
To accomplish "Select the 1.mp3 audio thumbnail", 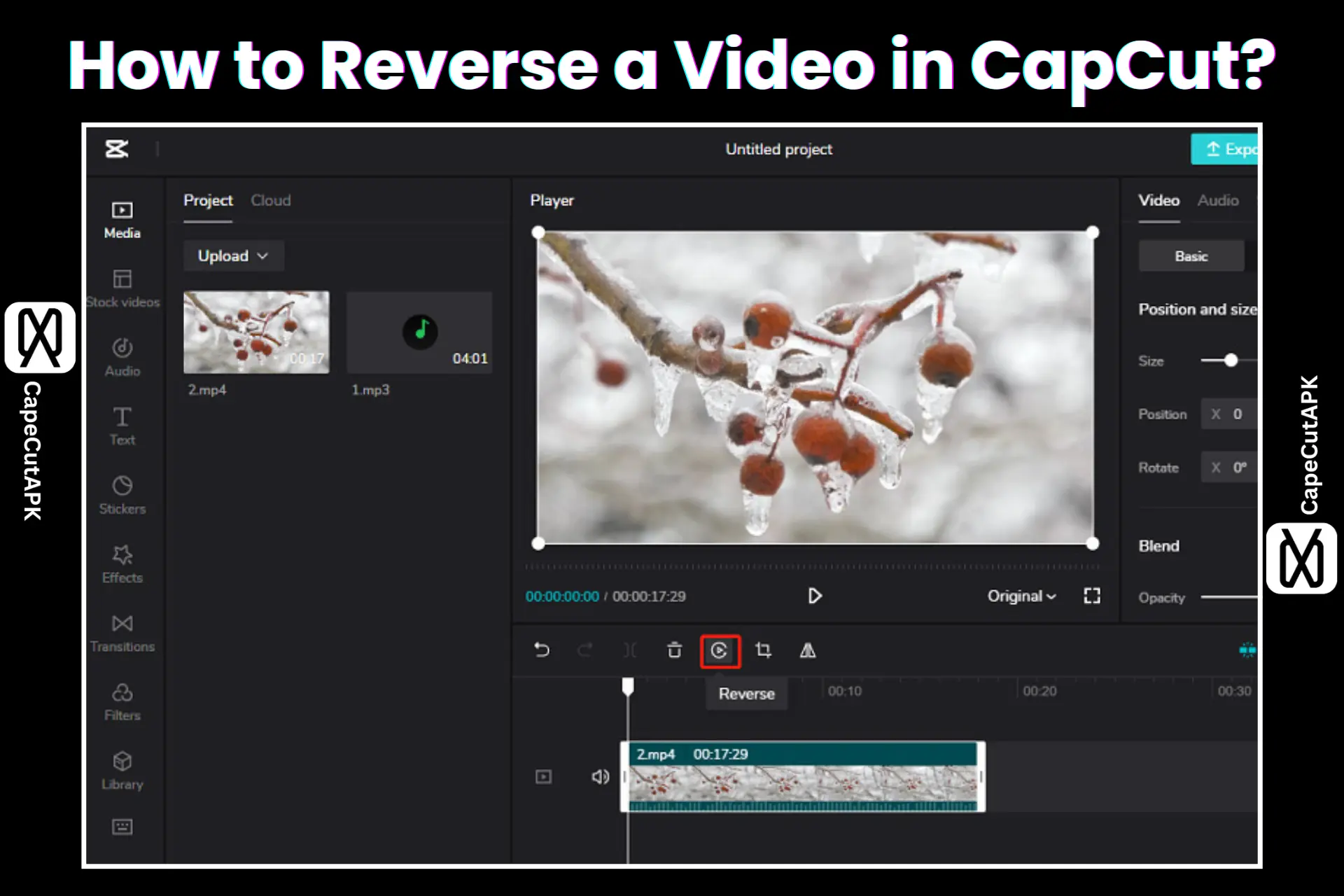I will click(x=419, y=332).
